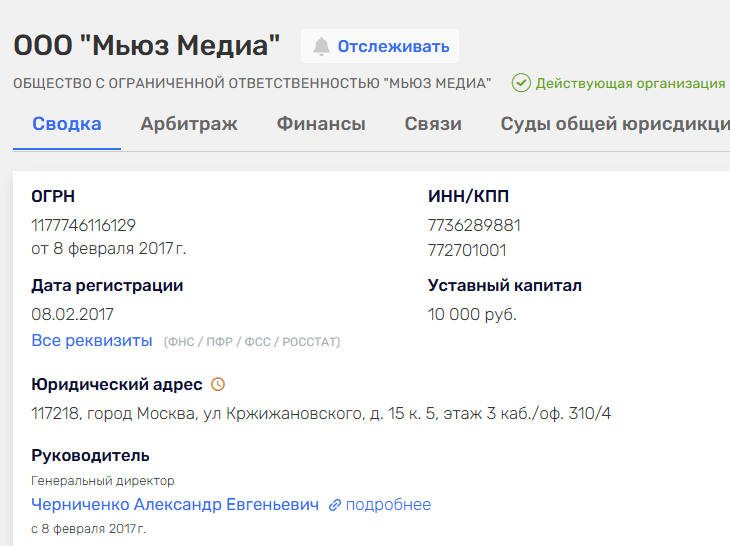This screenshot has height=546, width=730.
Task: Click the capital value 10 000 руб.
Action: [x=472, y=315]
